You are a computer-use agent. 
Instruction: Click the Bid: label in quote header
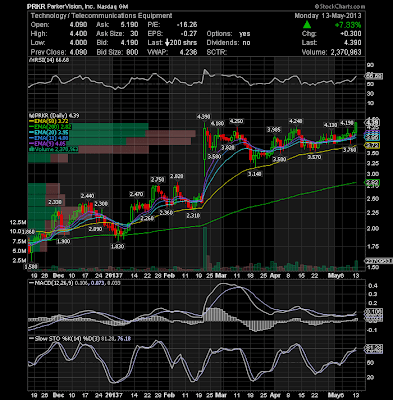102,43
